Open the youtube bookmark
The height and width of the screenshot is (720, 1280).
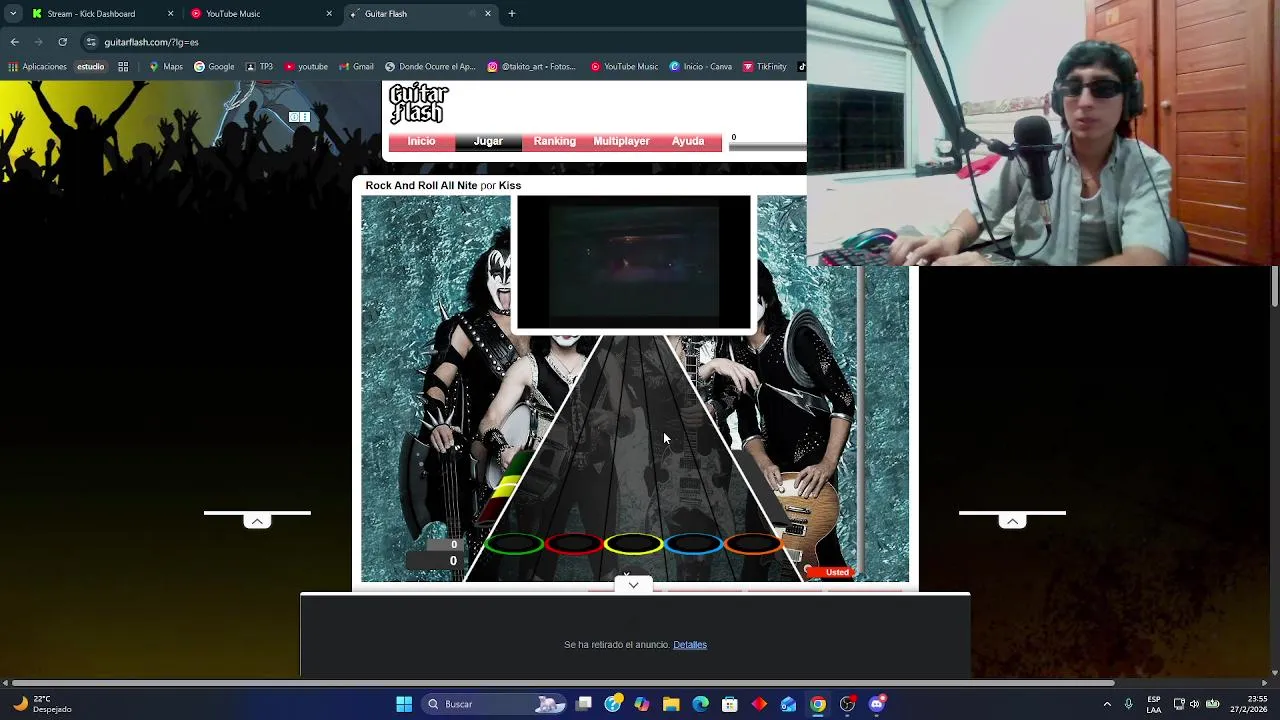pos(306,67)
